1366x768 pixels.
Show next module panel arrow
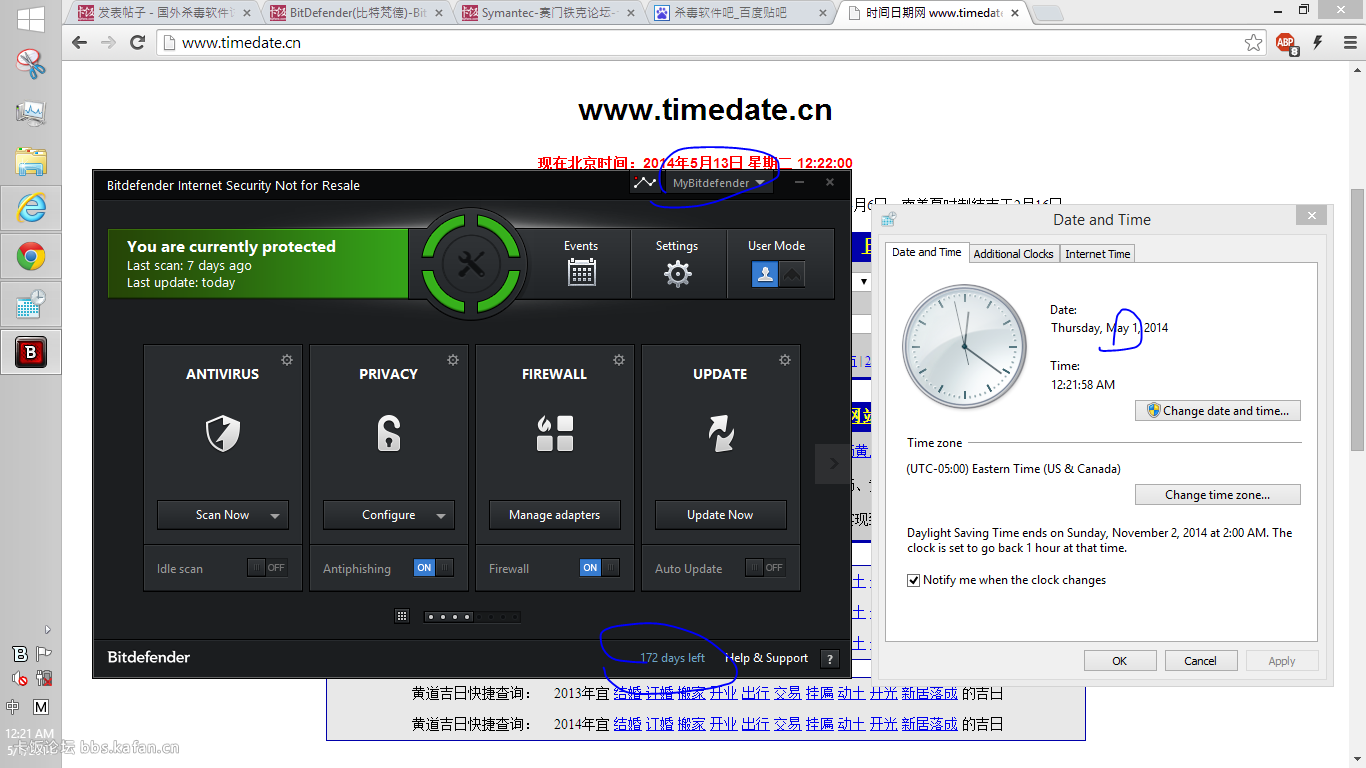(833, 463)
